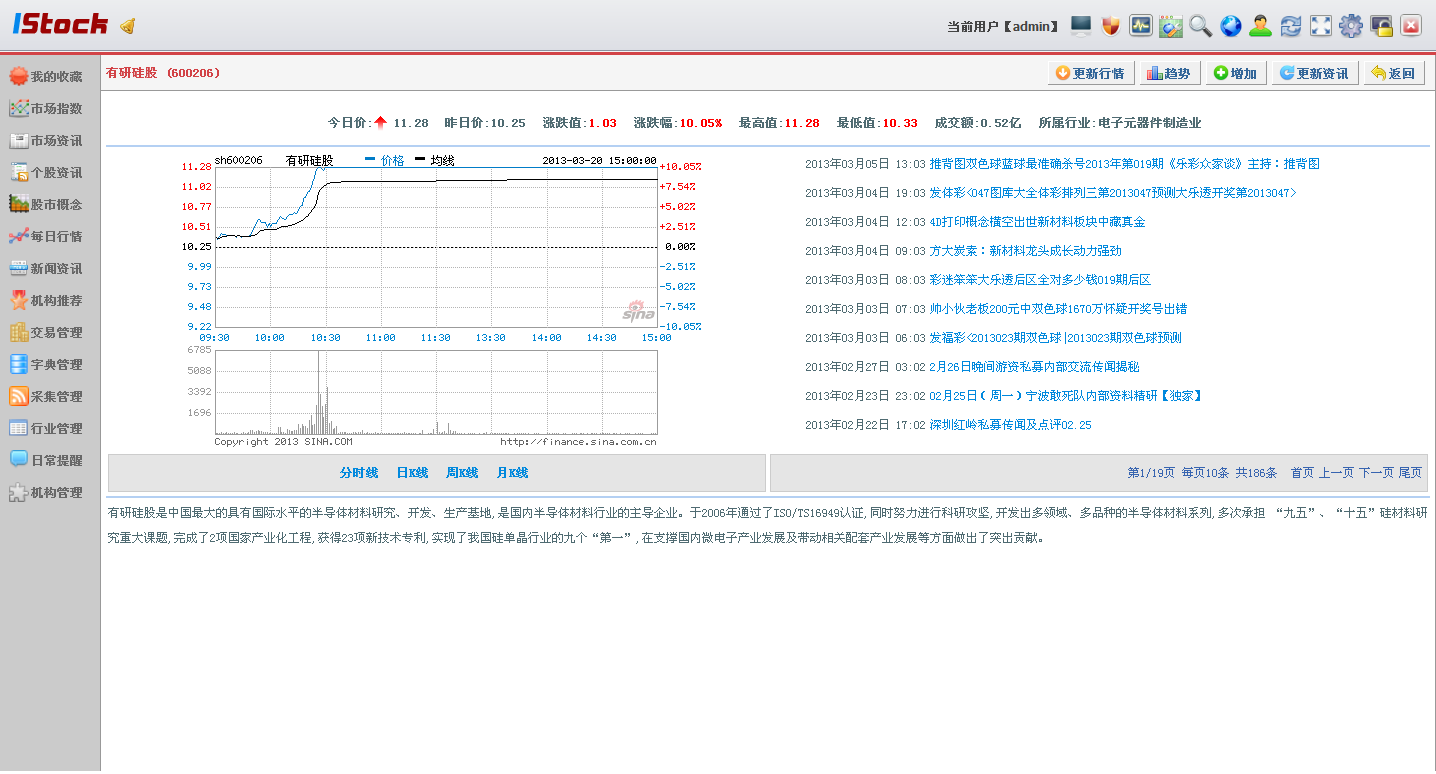Open news 彩迷笨笨大乐透后区全对
This screenshot has width=1436, height=774.
point(1040,280)
